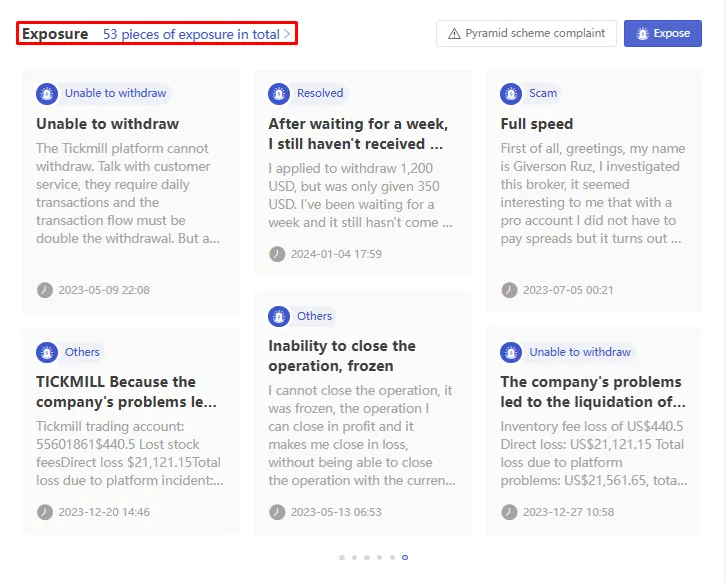Click the timestamp 2023-07-05 00:21
Viewport: 726px width, 585px height.
click(568, 290)
